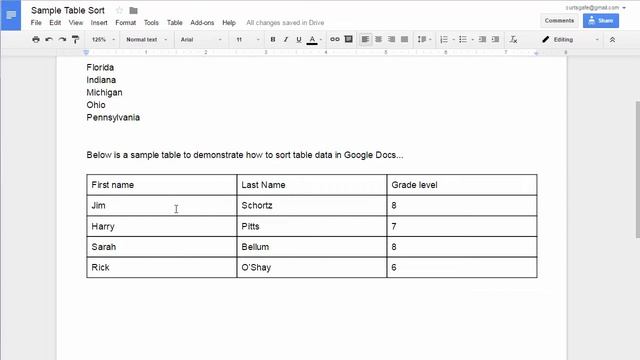Viewport: 640px width, 360px height.
Task: Click the Clear formatting icon
Action: click(513, 40)
